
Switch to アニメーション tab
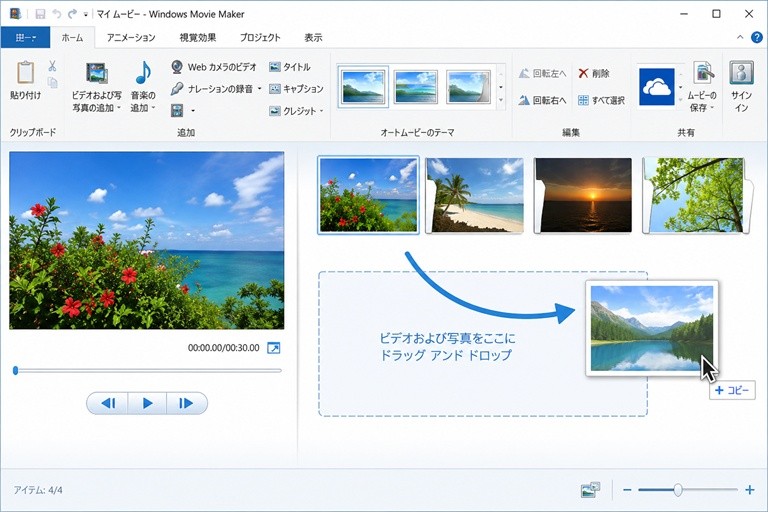point(131,38)
